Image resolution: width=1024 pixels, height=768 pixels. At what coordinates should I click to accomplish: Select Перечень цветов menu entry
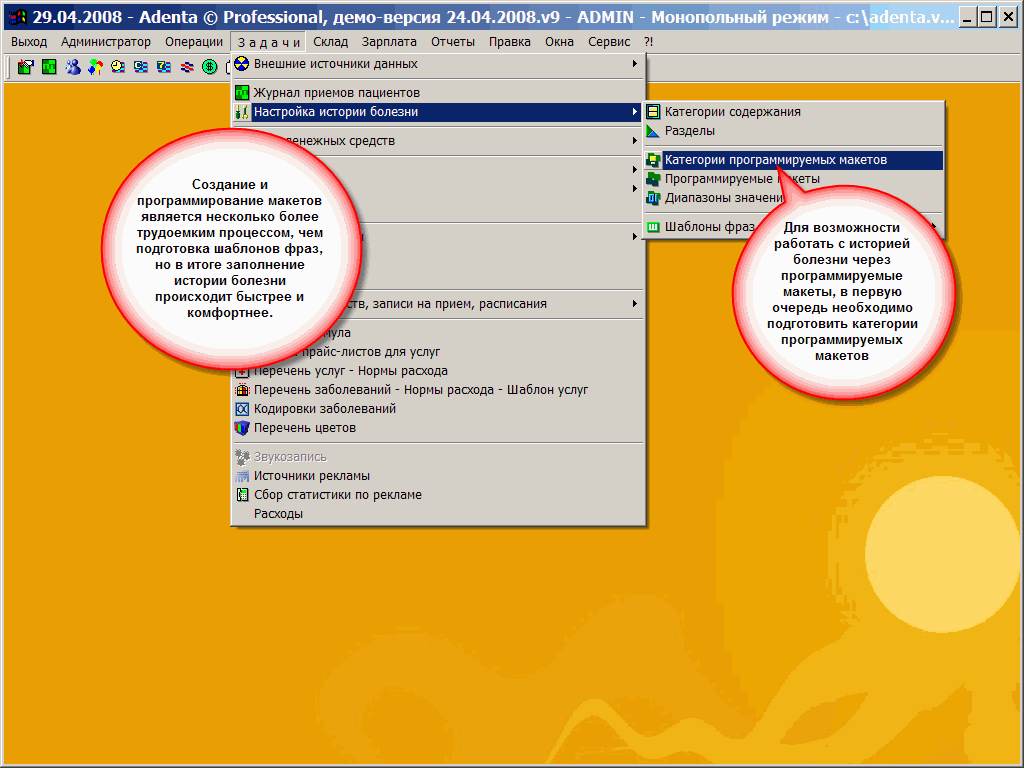tap(304, 428)
